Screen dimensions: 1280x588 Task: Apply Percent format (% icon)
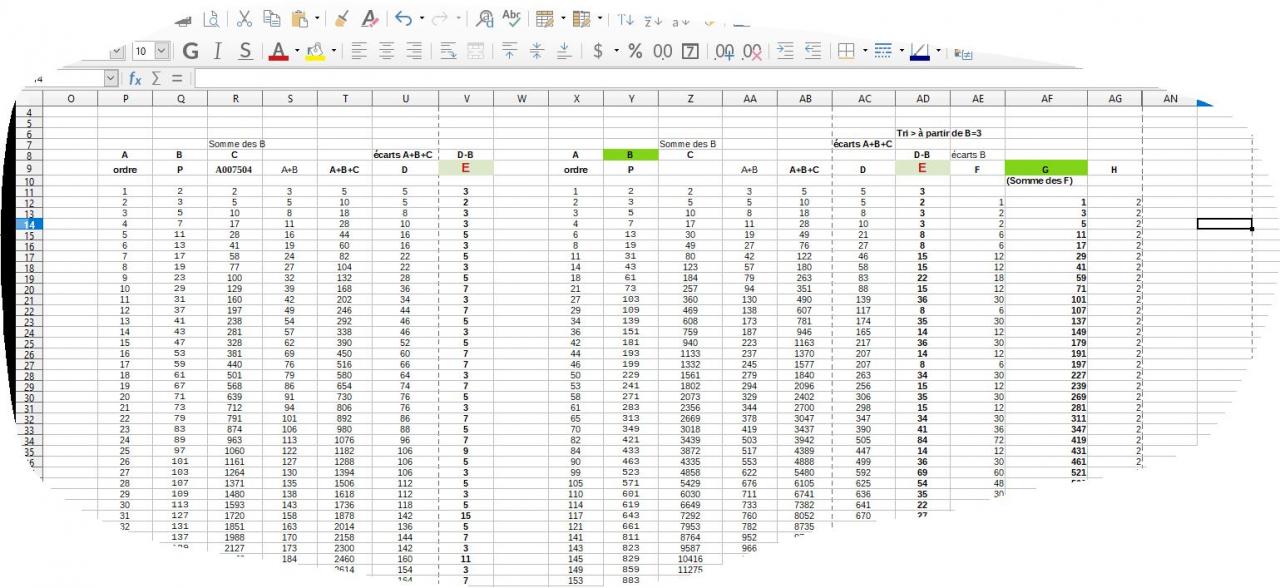coord(635,50)
